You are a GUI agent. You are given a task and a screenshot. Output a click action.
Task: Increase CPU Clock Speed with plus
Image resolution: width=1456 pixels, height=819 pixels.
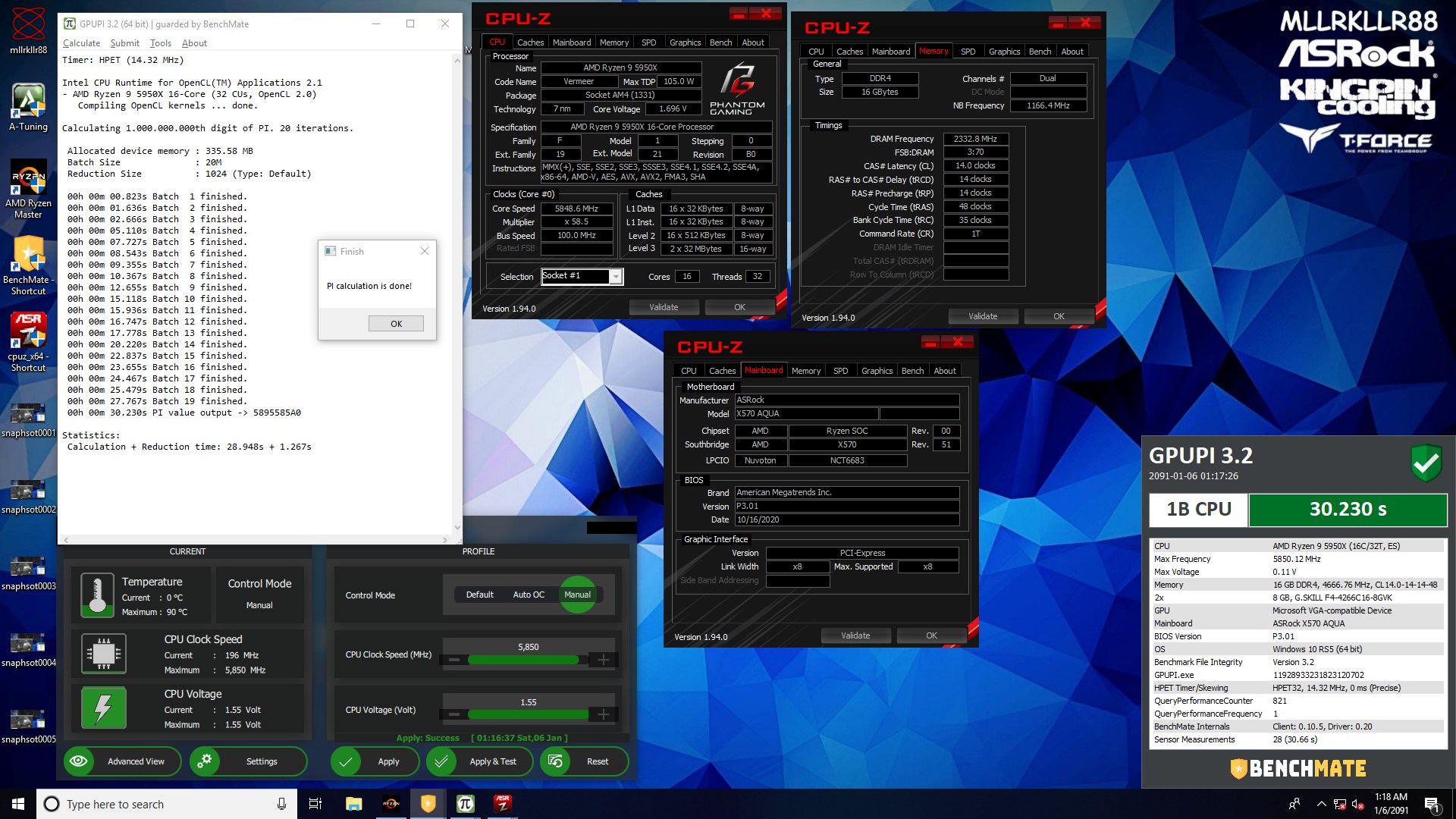point(604,660)
